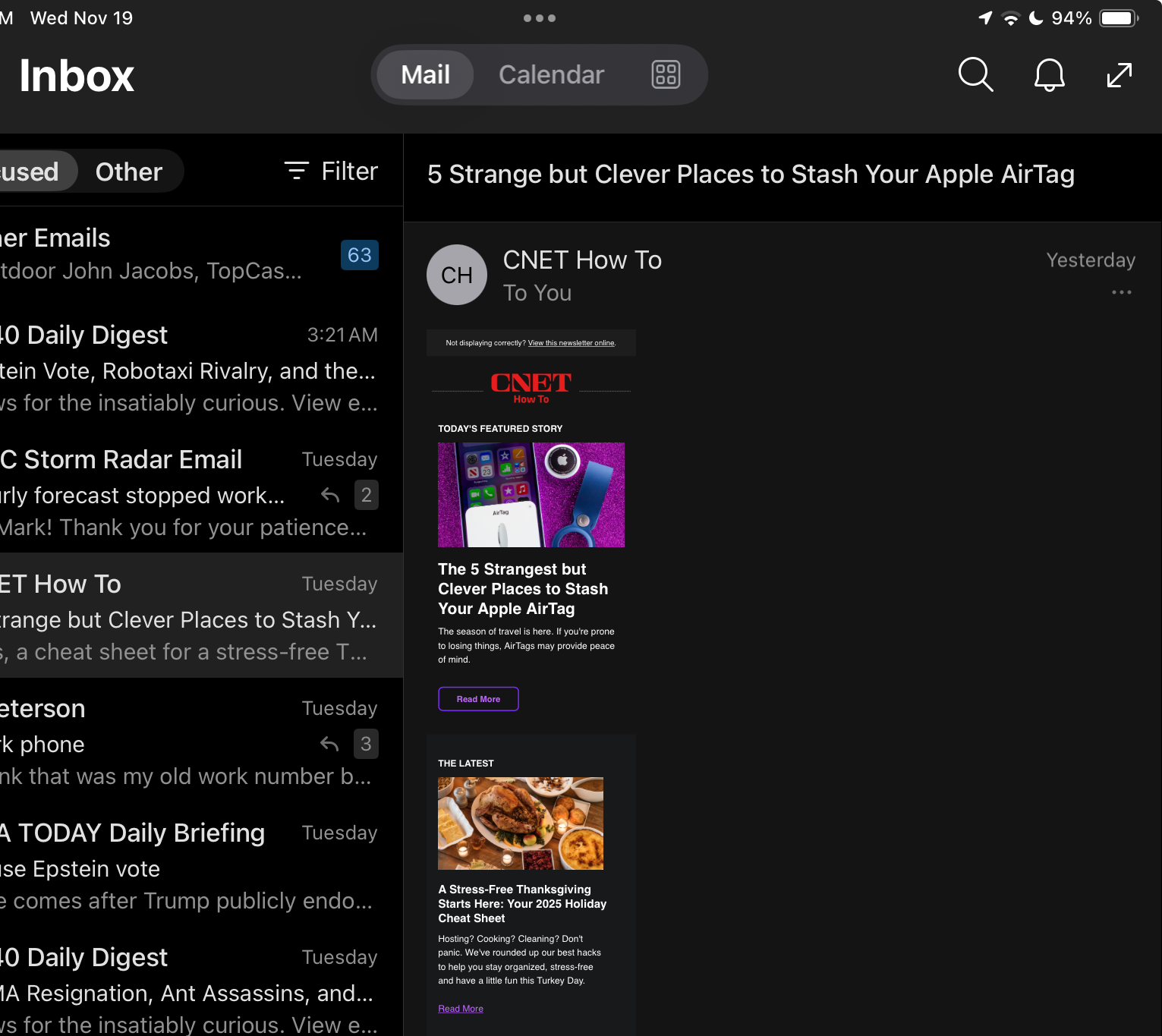Open the search magnifier icon
Viewport: 1162px width, 1036px height.
(976, 74)
